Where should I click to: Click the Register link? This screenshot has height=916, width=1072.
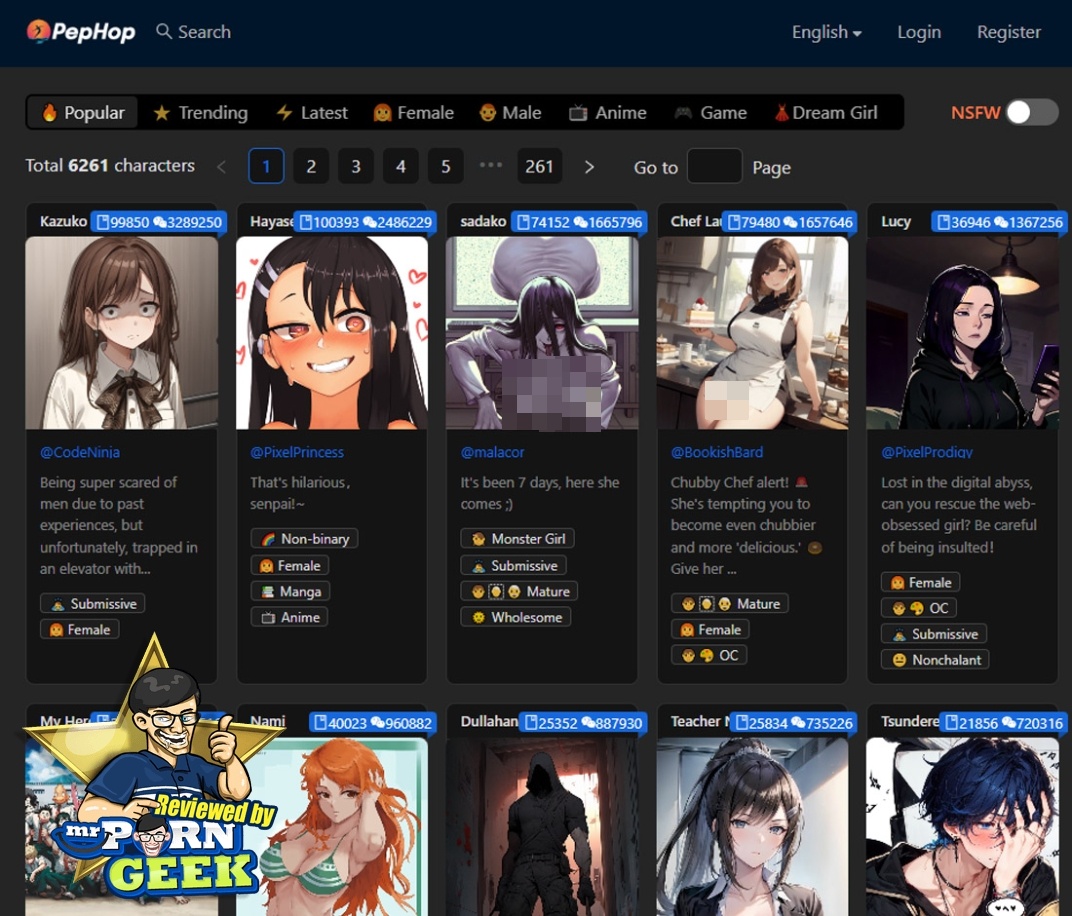[1008, 32]
